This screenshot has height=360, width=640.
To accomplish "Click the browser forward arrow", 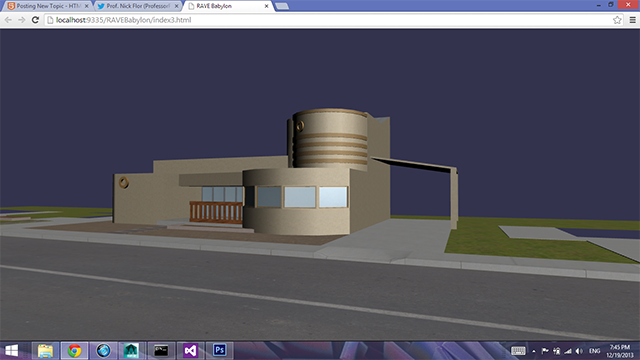I will (x=22, y=20).
